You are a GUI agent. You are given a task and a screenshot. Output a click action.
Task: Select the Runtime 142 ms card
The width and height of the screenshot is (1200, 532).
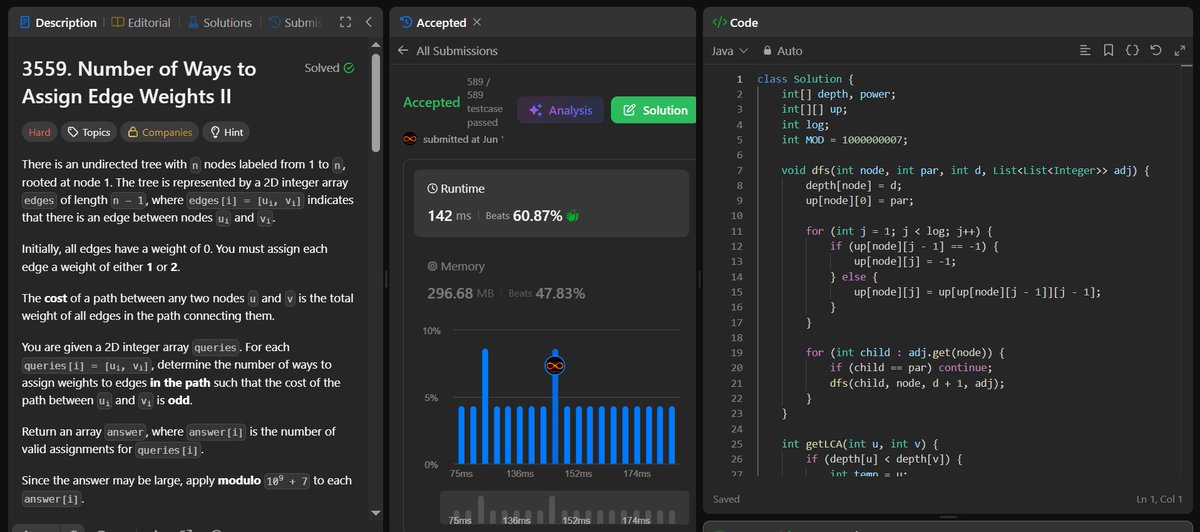click(552, 204)
